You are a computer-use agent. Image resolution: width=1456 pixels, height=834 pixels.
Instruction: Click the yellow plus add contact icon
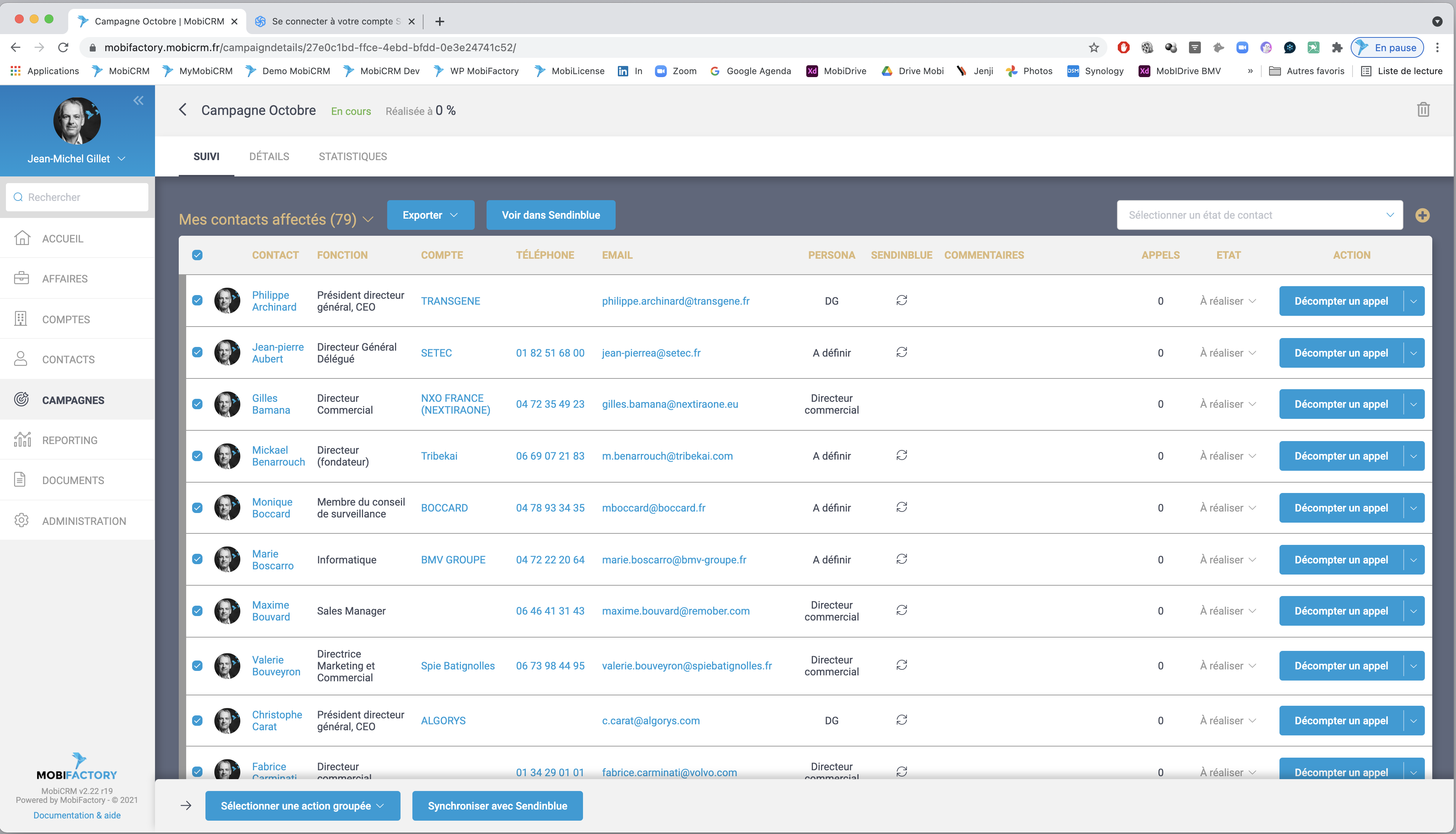1422,215
